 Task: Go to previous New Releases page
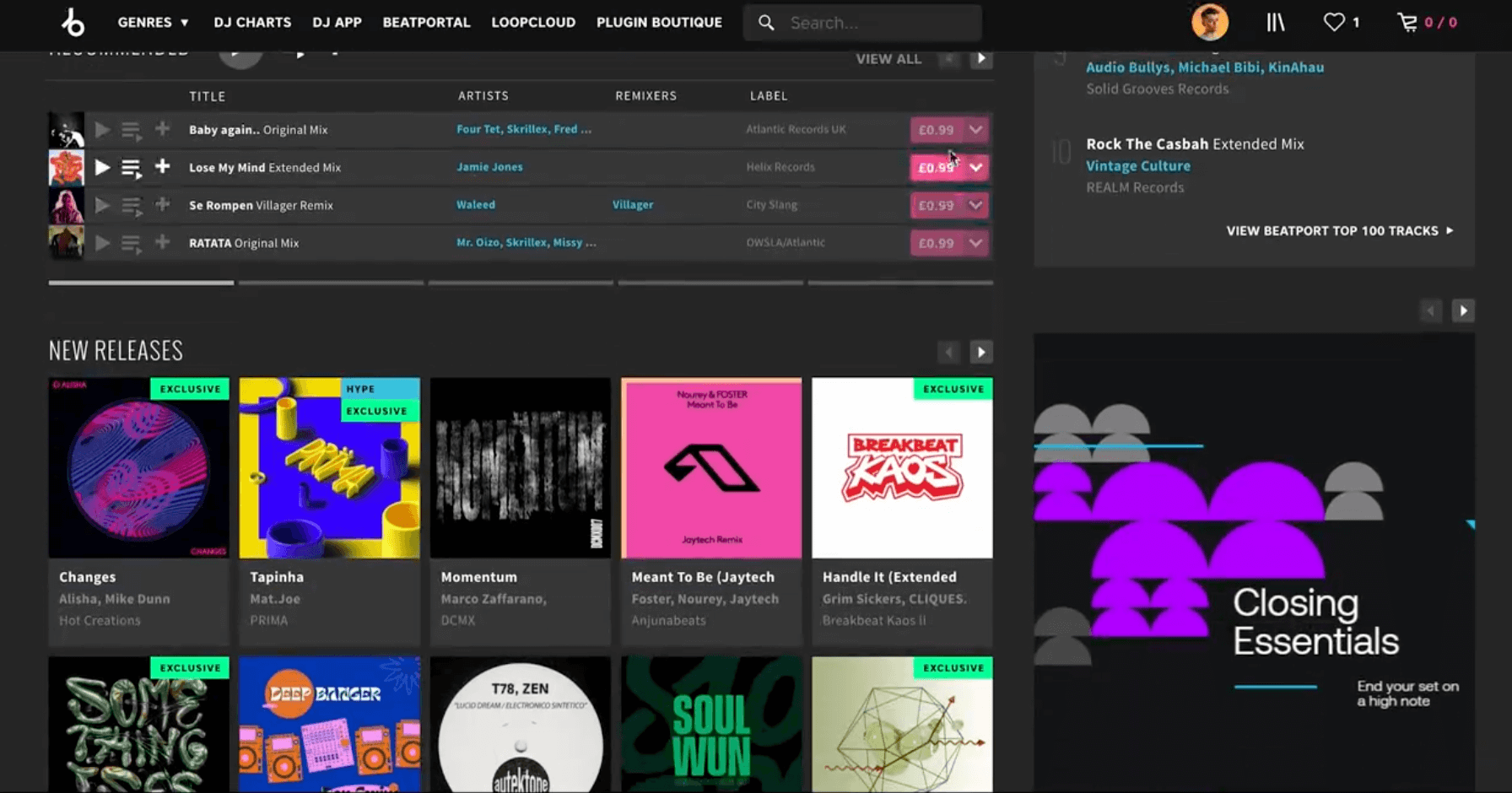(x=948, y=352)
